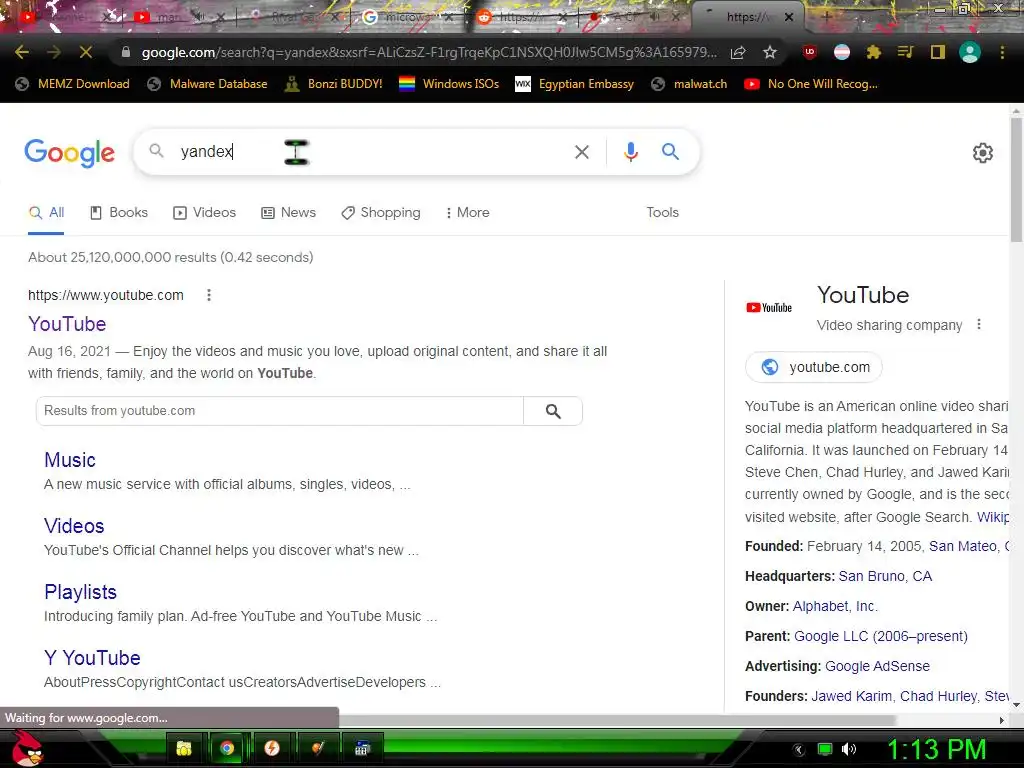Screen dimensions: 1024x768
Task: Open the Google AdSense link
Action: pos(877,666)
